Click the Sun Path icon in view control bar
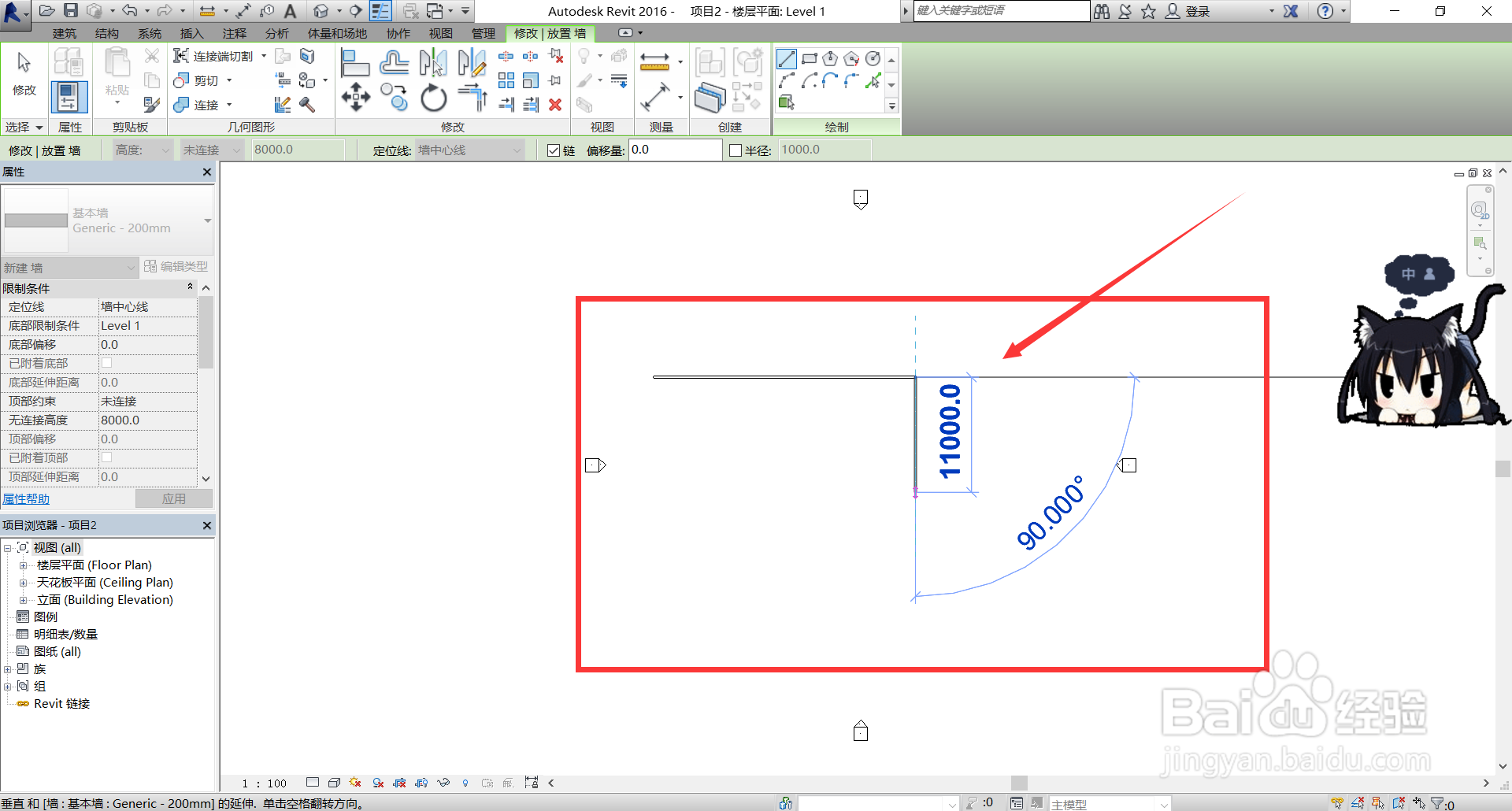 pos(355,783)
